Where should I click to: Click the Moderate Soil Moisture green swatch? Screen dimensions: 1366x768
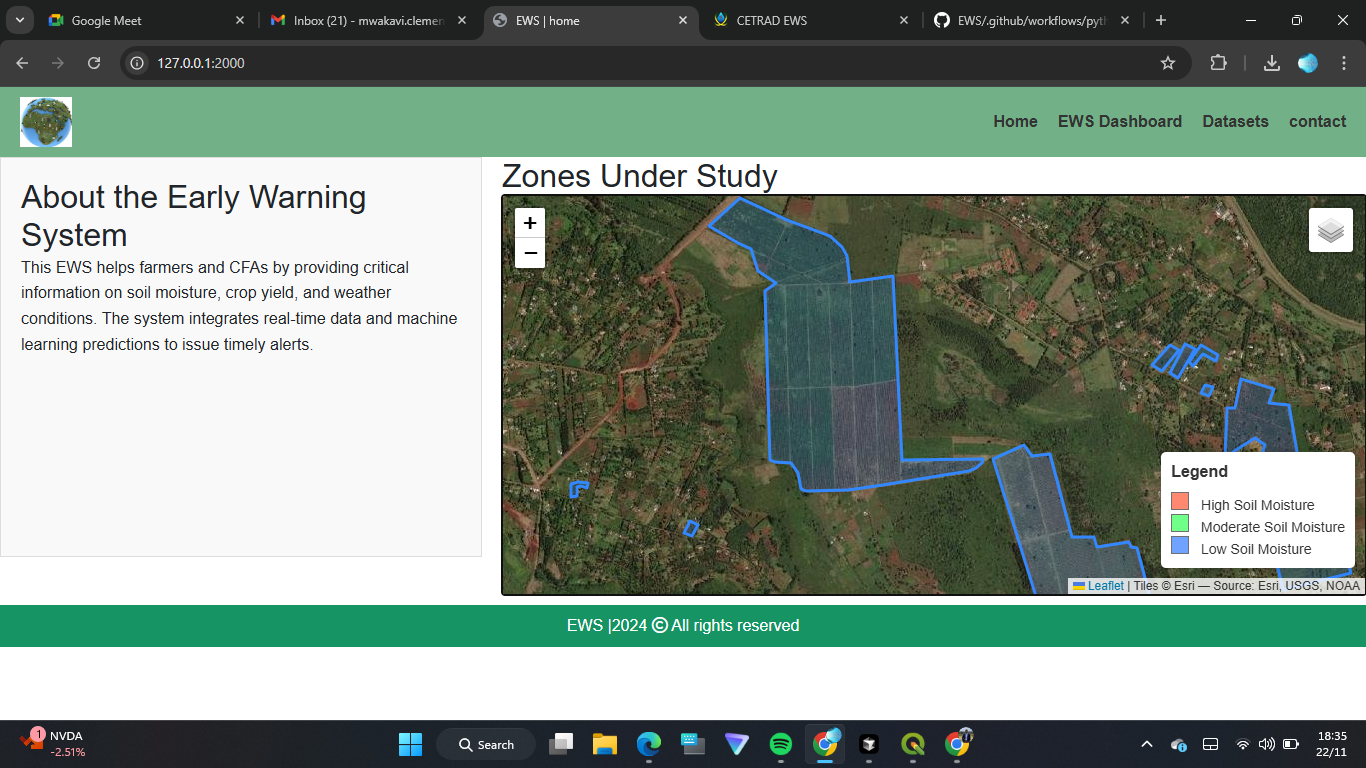click(1180, 524)
